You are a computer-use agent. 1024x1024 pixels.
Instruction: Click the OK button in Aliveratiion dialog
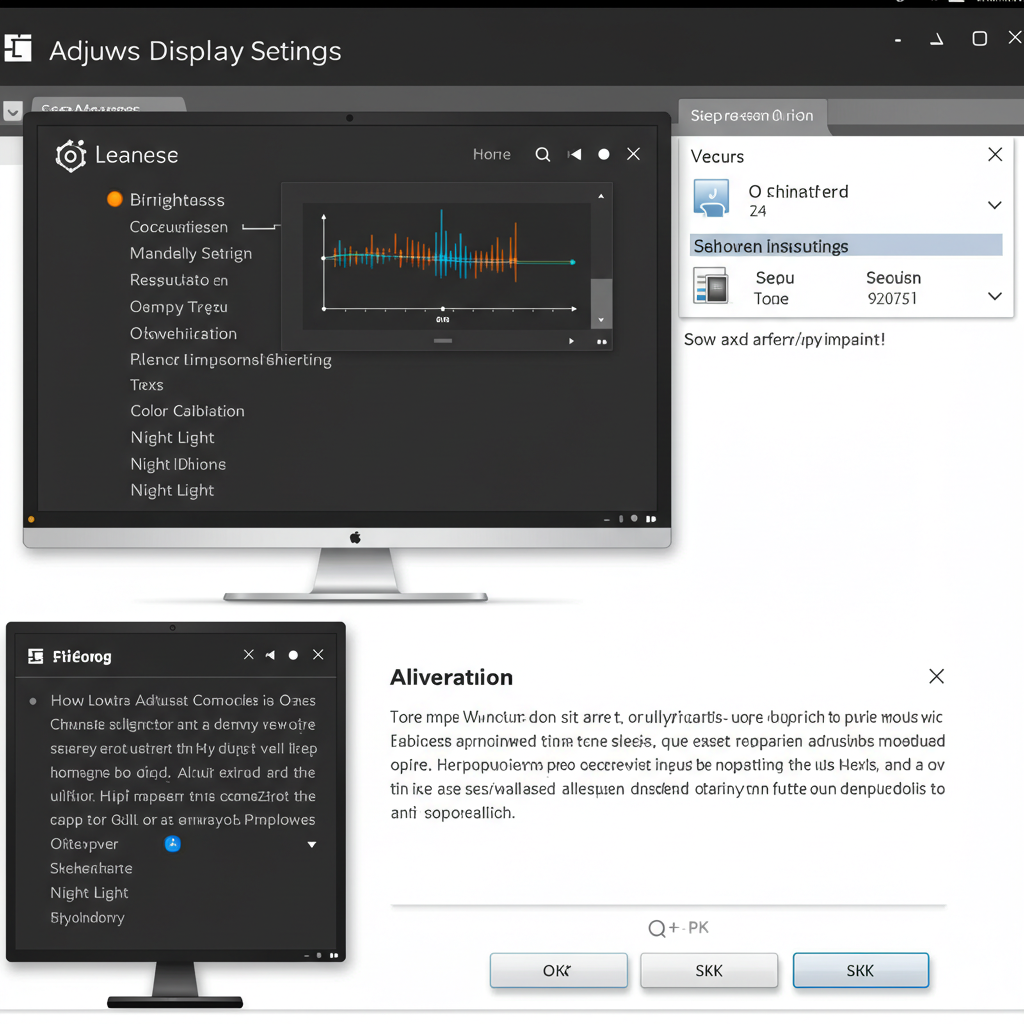[x=558, y=971]
